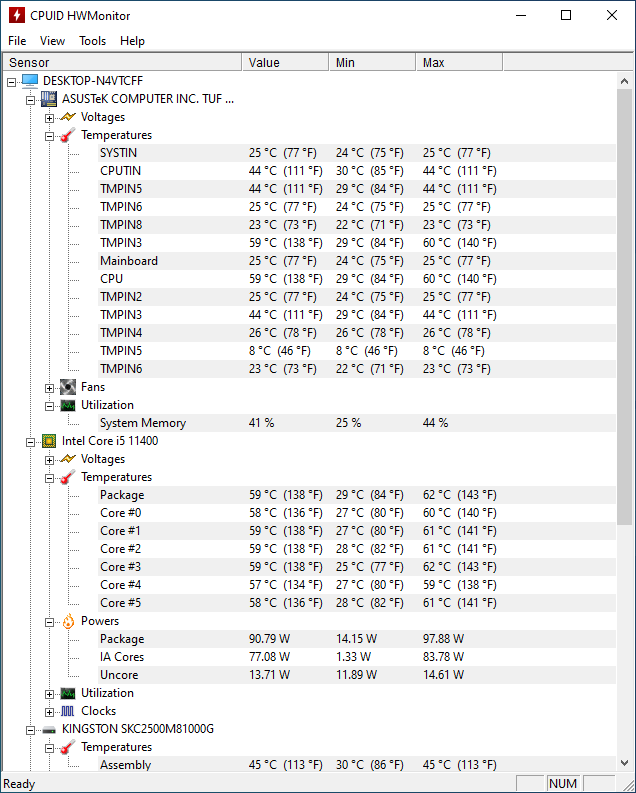Screen dimensions: 636x793
Task: Click the Value column header
Action: [x=285, y=62]
